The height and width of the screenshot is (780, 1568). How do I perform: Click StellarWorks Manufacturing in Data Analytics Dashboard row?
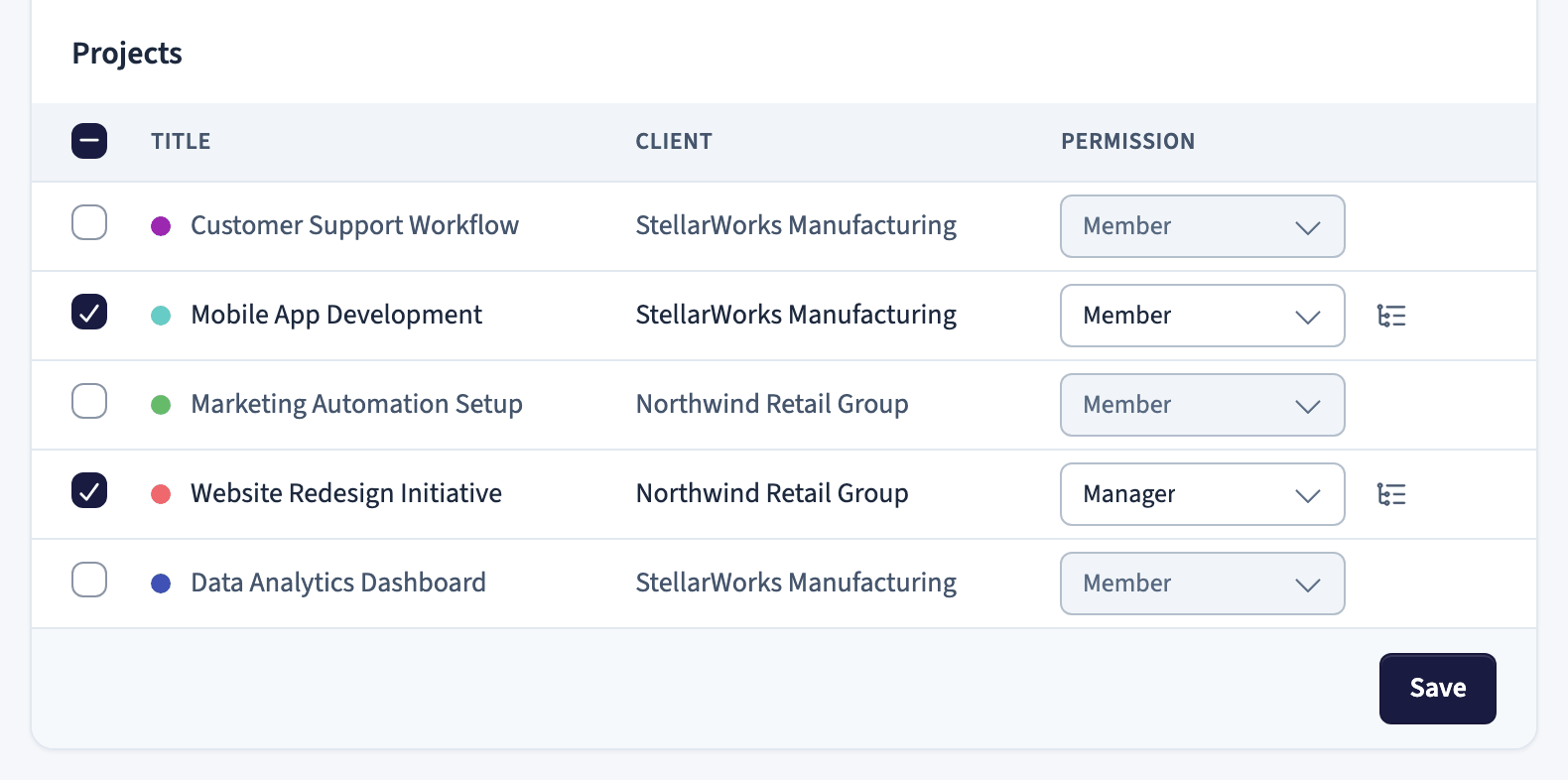pos(796,584)
